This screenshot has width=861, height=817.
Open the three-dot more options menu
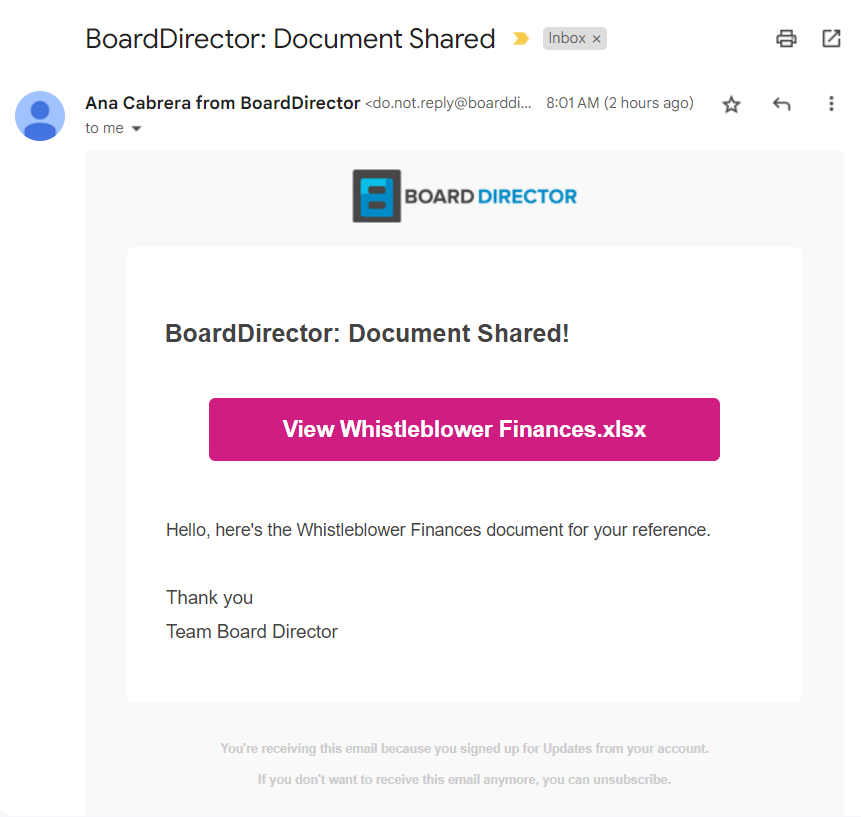[x=831, y=104]
